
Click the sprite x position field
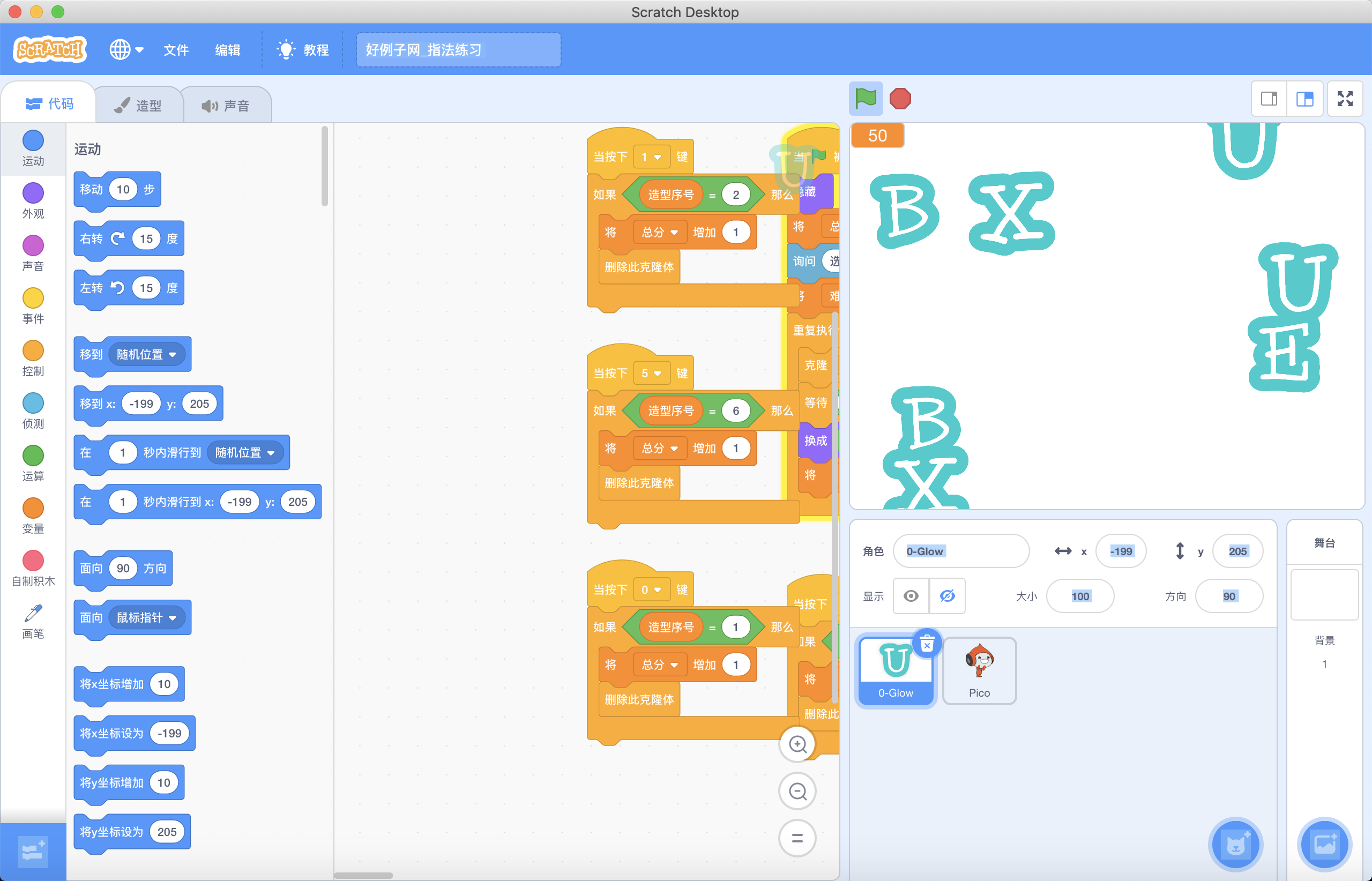(x=1121, y=551)
